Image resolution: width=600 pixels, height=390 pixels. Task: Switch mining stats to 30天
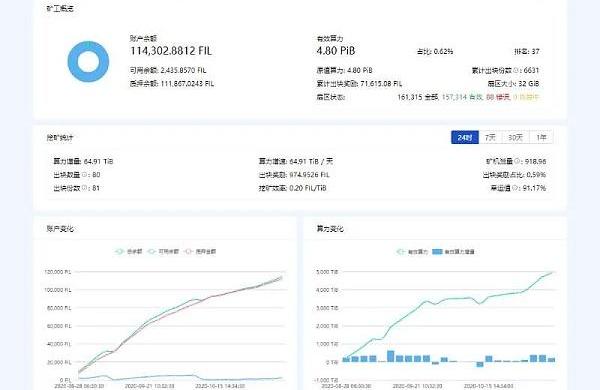pyautogui.click(x=515, y=137)
